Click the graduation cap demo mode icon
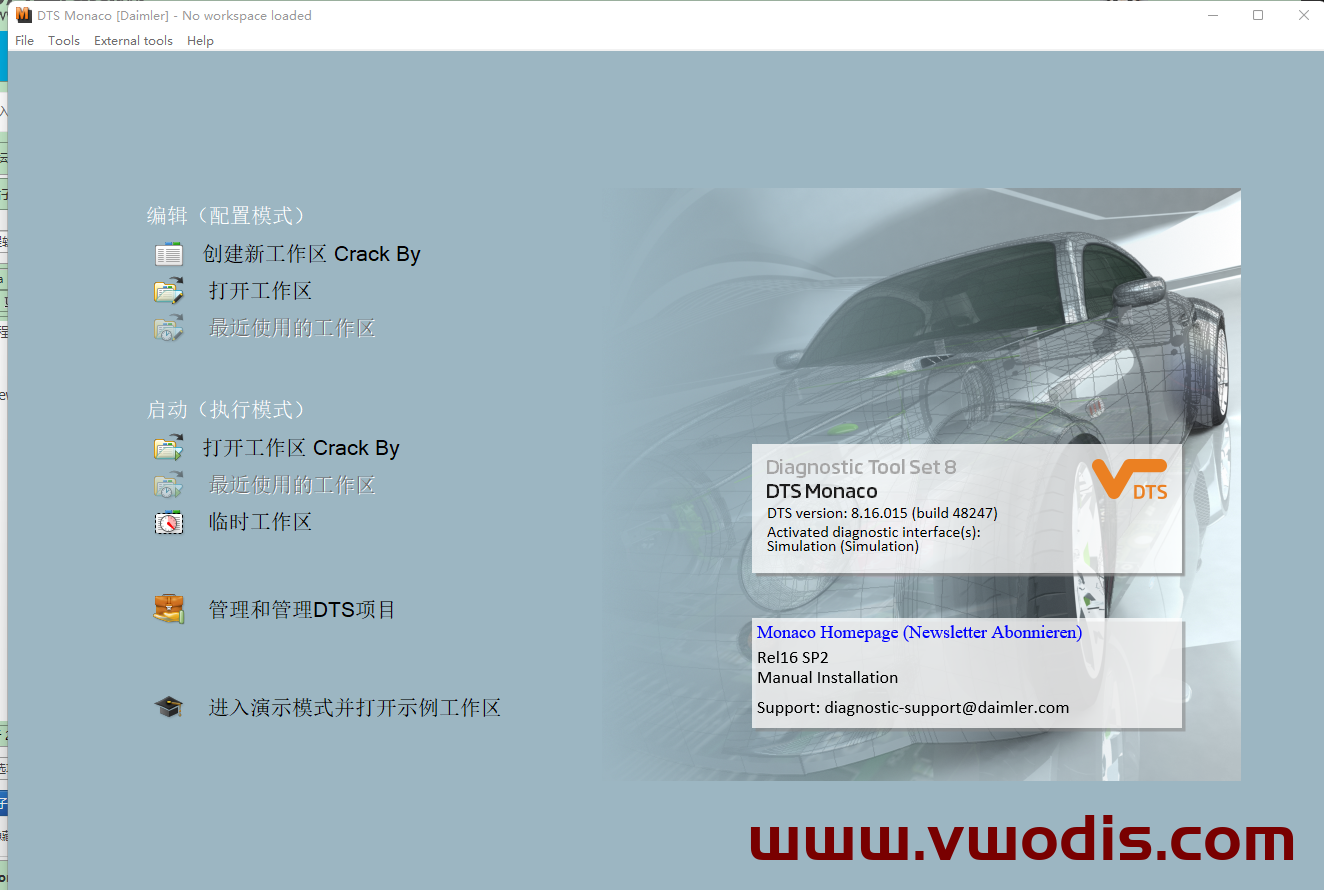1324x890 pixels. 169,708
